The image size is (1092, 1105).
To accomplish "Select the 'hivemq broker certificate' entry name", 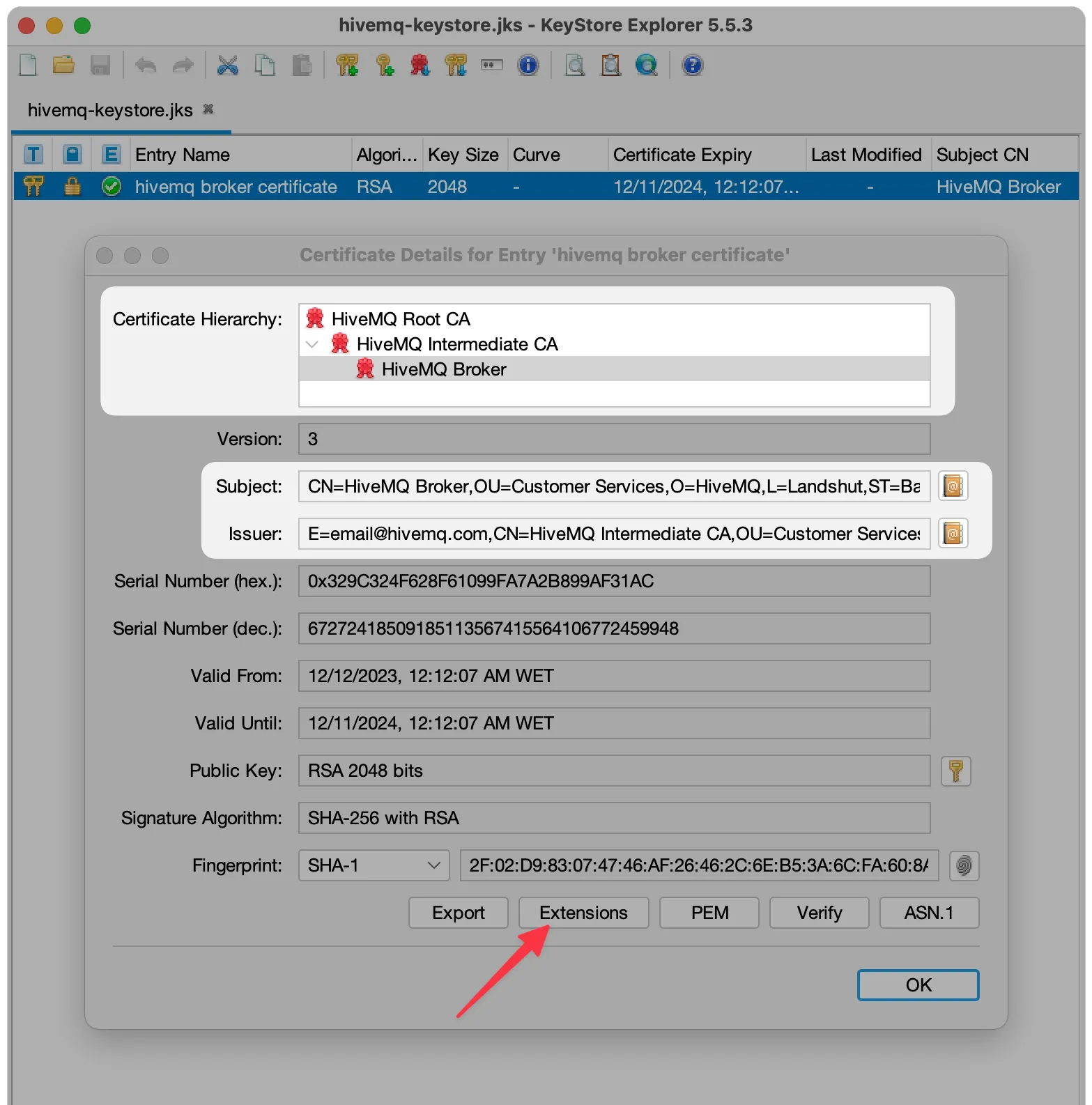I will (236, 187).
